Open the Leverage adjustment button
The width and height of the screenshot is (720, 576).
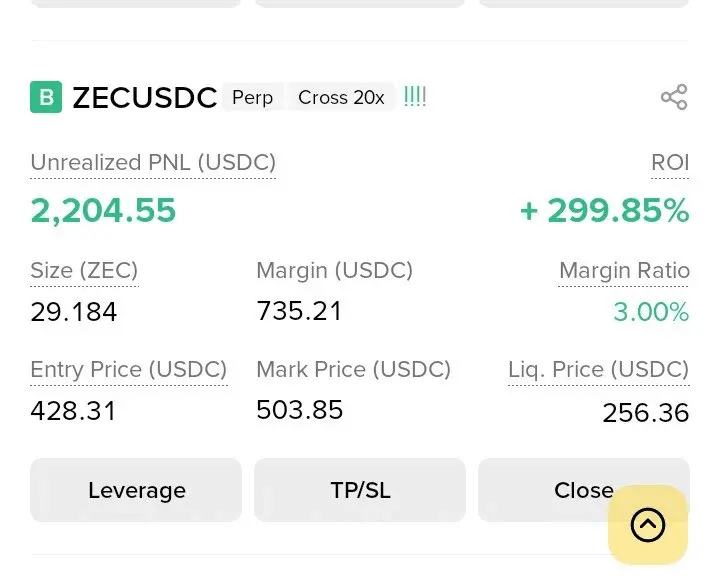(136, 490)
